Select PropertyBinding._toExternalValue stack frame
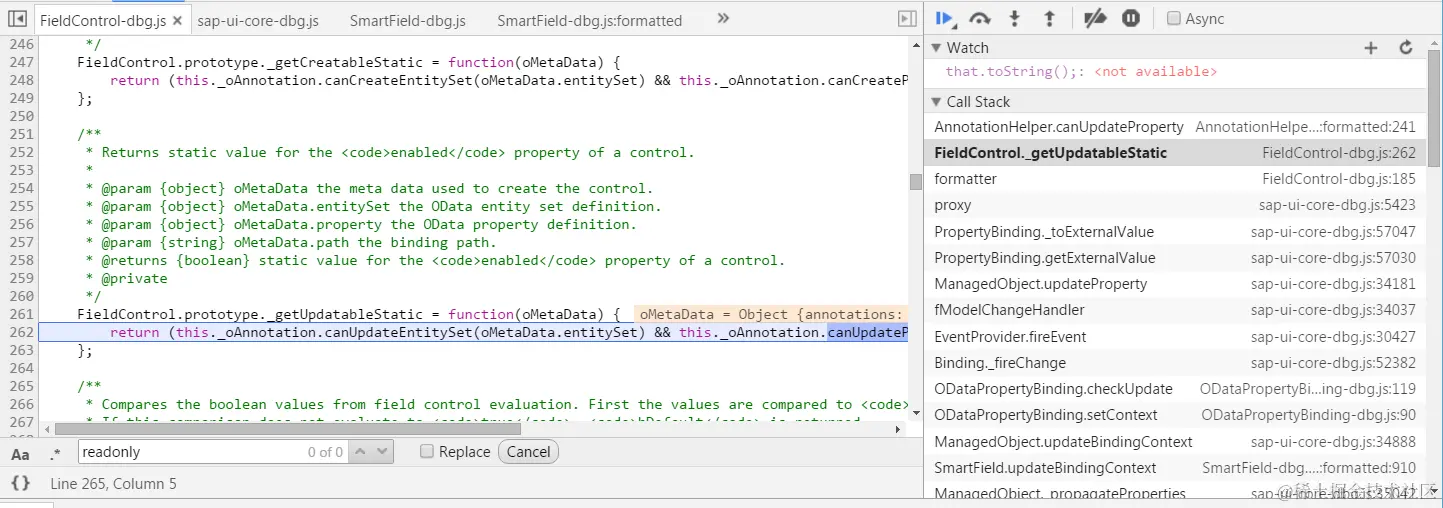Image resolution: width=1443 pixels, height=508 pixels. tap(1176, 232)
